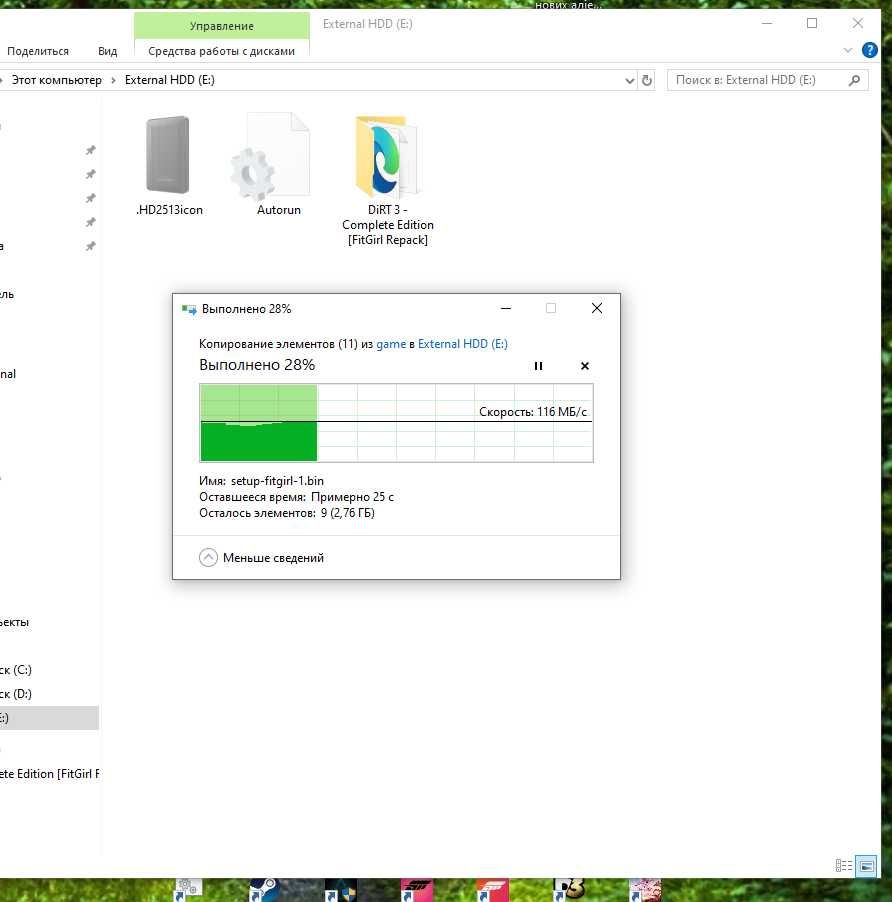
Task: Click gear settings shortcut on desktop
Action: (187, 890)
